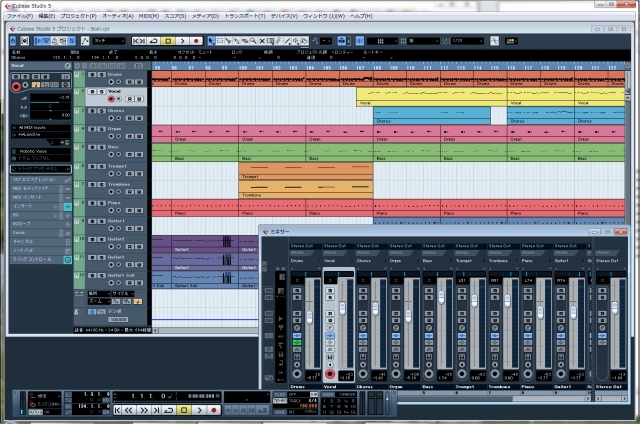
Task: Open the automation mode dropdown in toolbar
Action: 109,41
